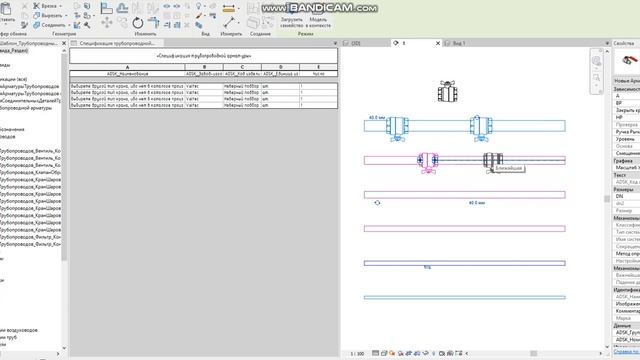Select the 'ии труб' browser item
This screenshot has height=360, width=640.
coord(9,337)
